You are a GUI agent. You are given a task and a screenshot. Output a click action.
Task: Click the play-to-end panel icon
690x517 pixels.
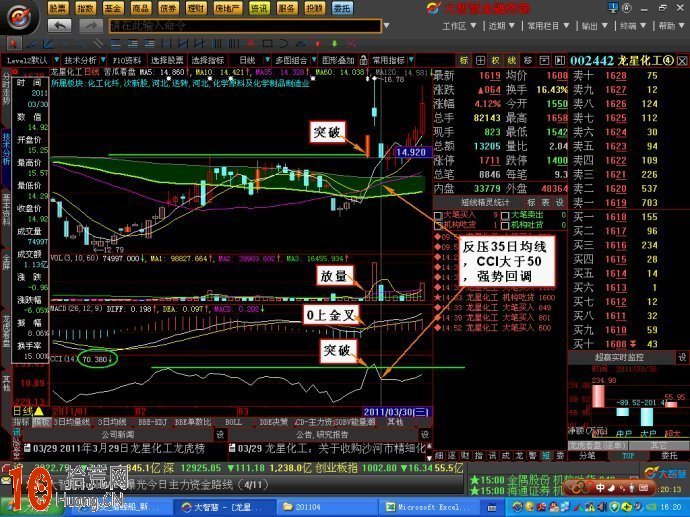point(559,60)
